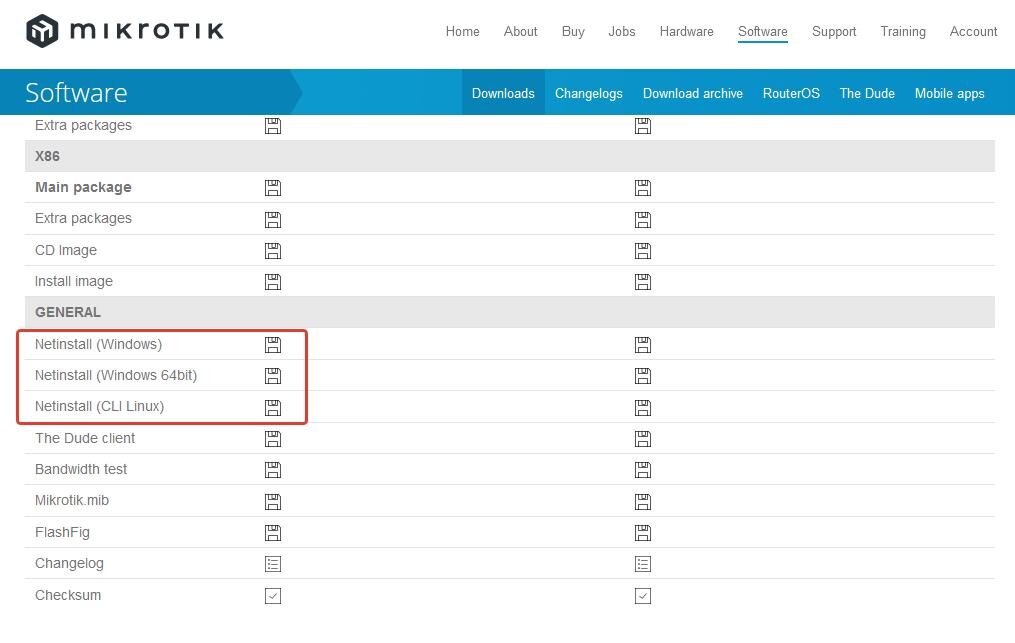1015x643 pixels.
Task: Download FlashFig using its disk icon
Action: tap(273, 532)
